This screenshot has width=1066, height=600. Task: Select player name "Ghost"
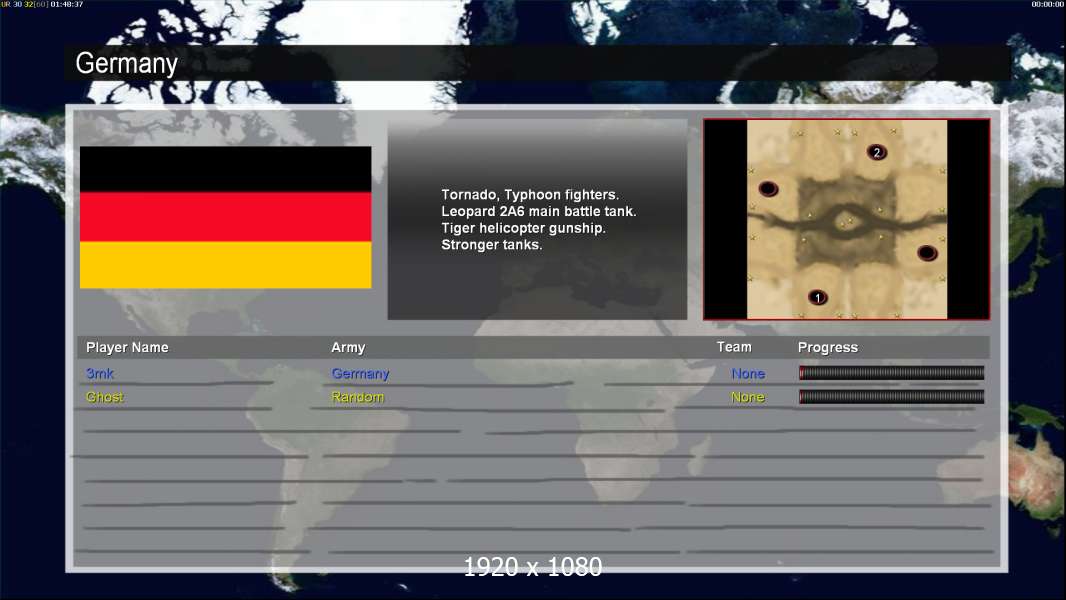tap(105, 397)
